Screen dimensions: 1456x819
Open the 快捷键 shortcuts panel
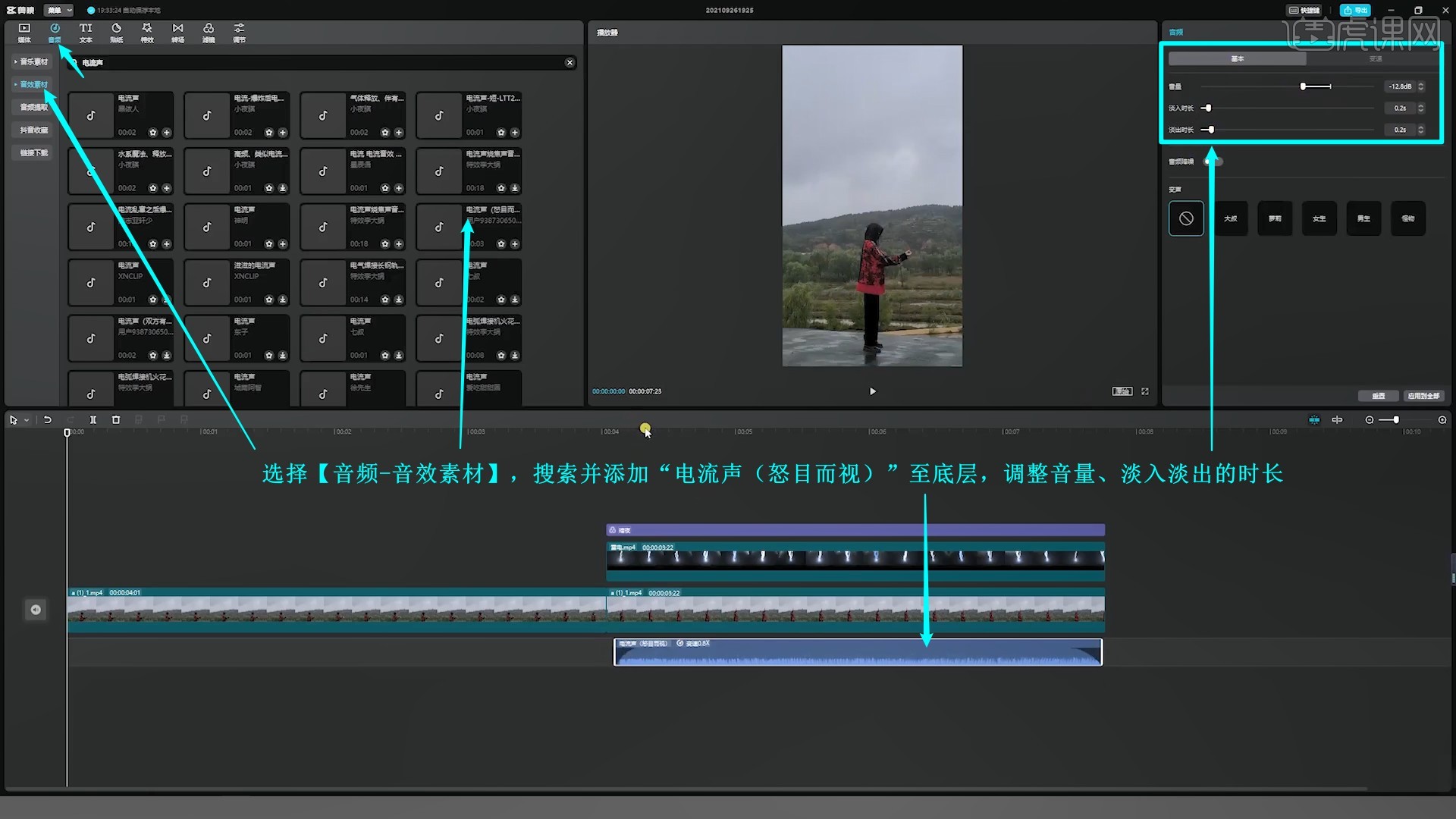(1304, 10)
